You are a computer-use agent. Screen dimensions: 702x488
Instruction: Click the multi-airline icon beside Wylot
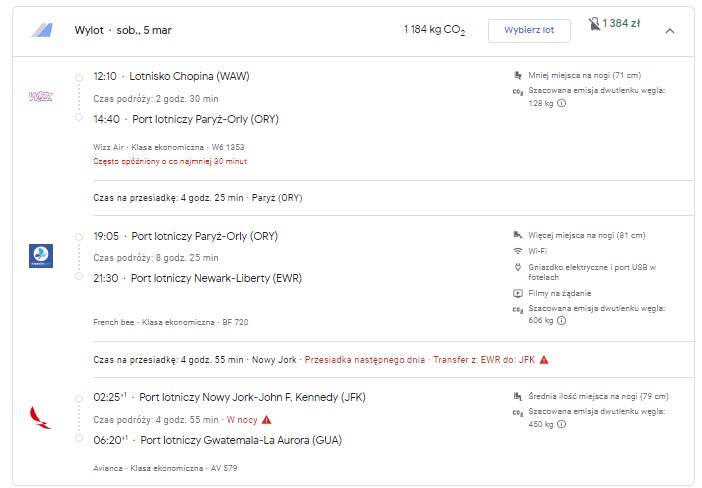[42, 30]
